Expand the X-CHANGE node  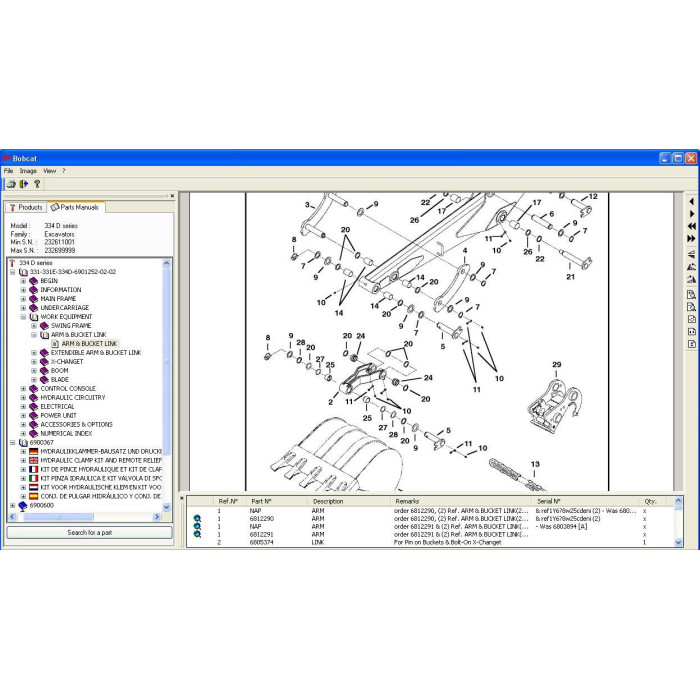point(34,362)
